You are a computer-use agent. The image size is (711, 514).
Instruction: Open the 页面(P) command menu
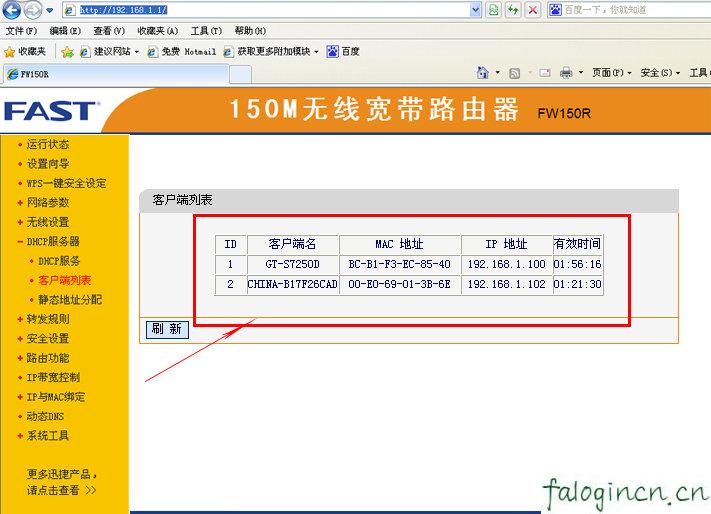coord(612,73)
